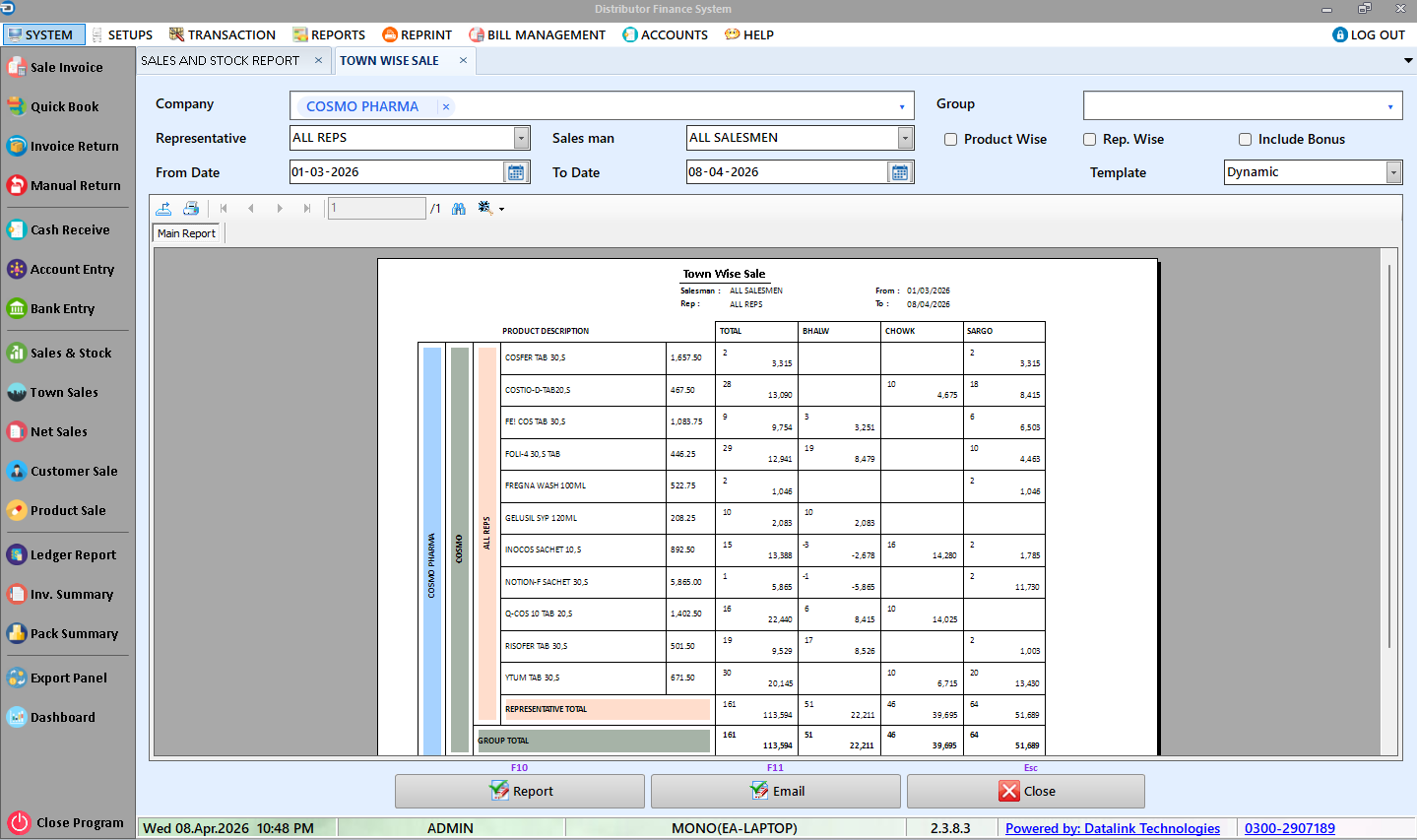Viewport: 1417px width, 840px height.
Task: Close the TOWN WISE SALE tab
Action: point(463,60)
